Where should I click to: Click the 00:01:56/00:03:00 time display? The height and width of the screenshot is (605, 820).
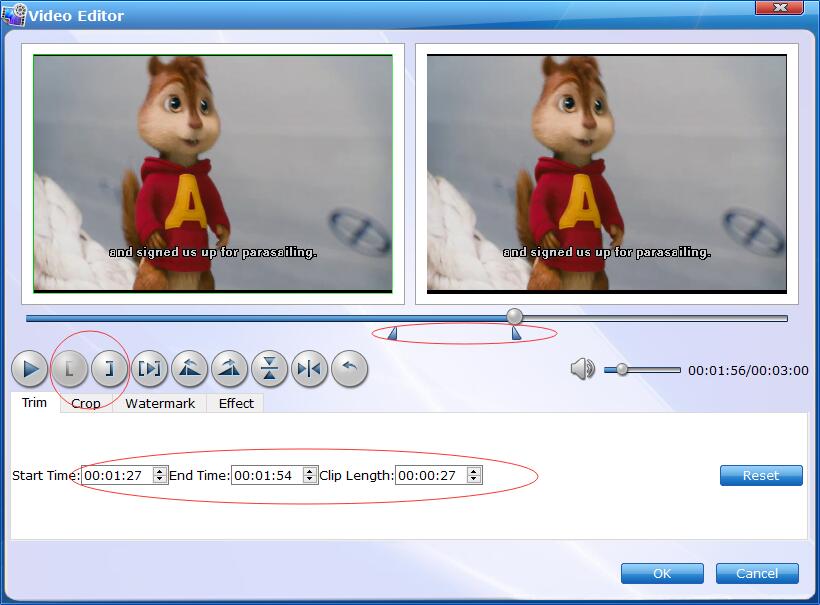coord(748,370)
